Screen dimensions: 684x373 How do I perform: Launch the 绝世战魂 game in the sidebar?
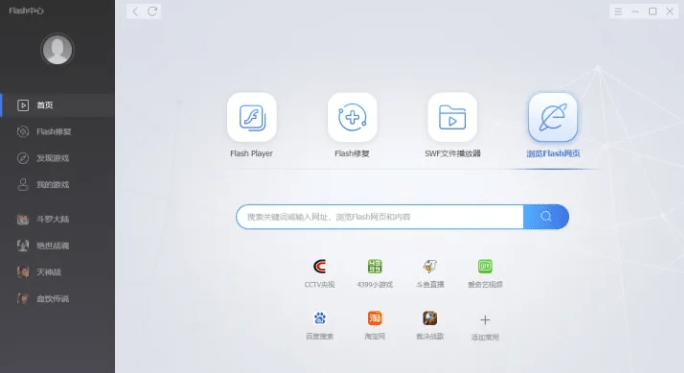(58, 246)
